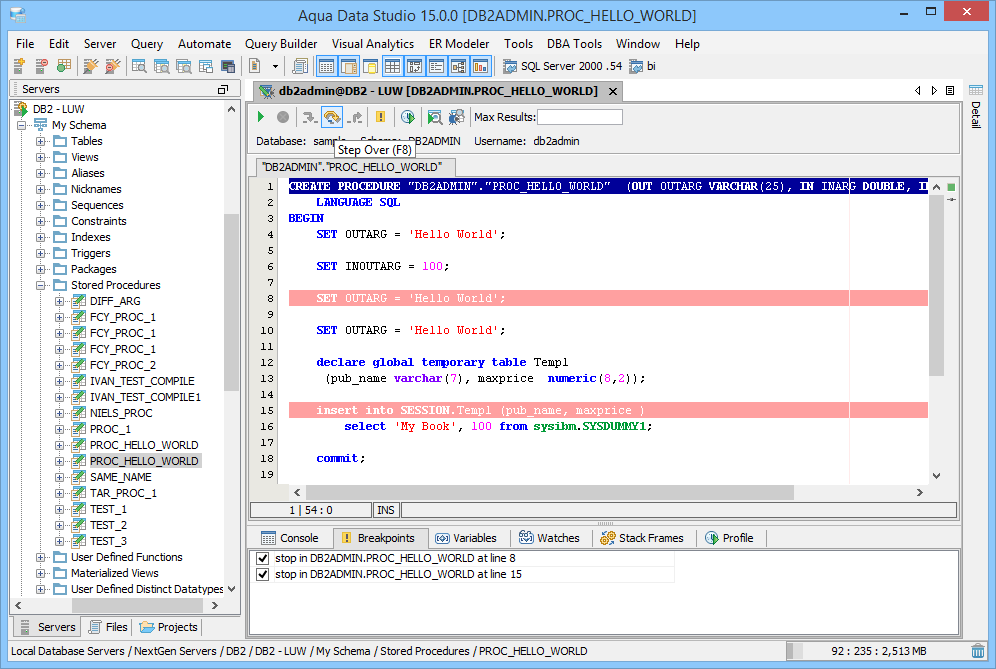Open the DBA Tools menu
Image resolution: width=996 pixels, height=669 pixels.
[574, 44]
